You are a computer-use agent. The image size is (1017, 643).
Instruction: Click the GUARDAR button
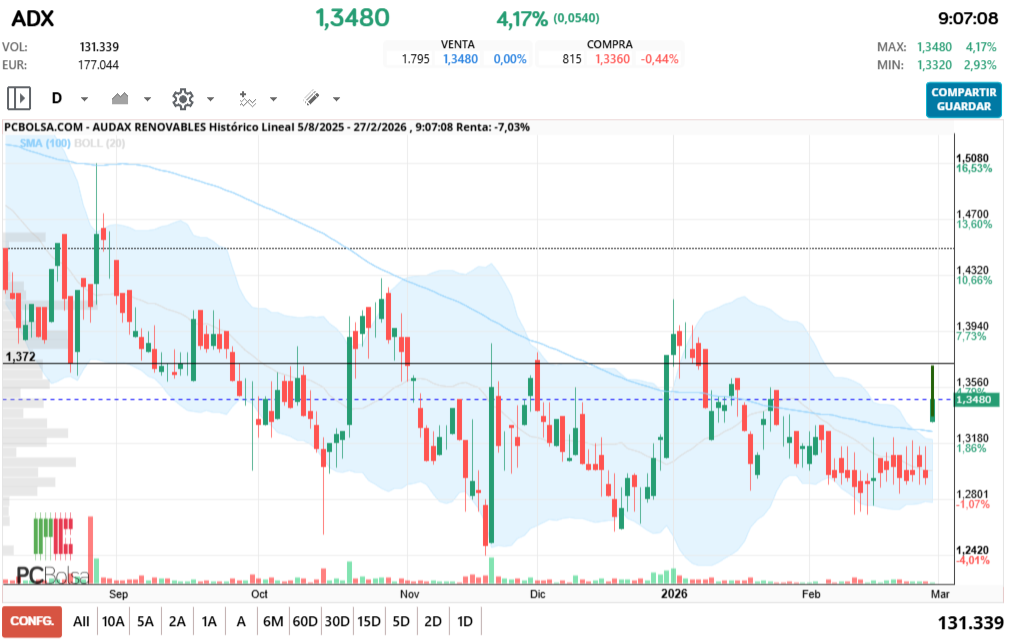pos(963,104)
